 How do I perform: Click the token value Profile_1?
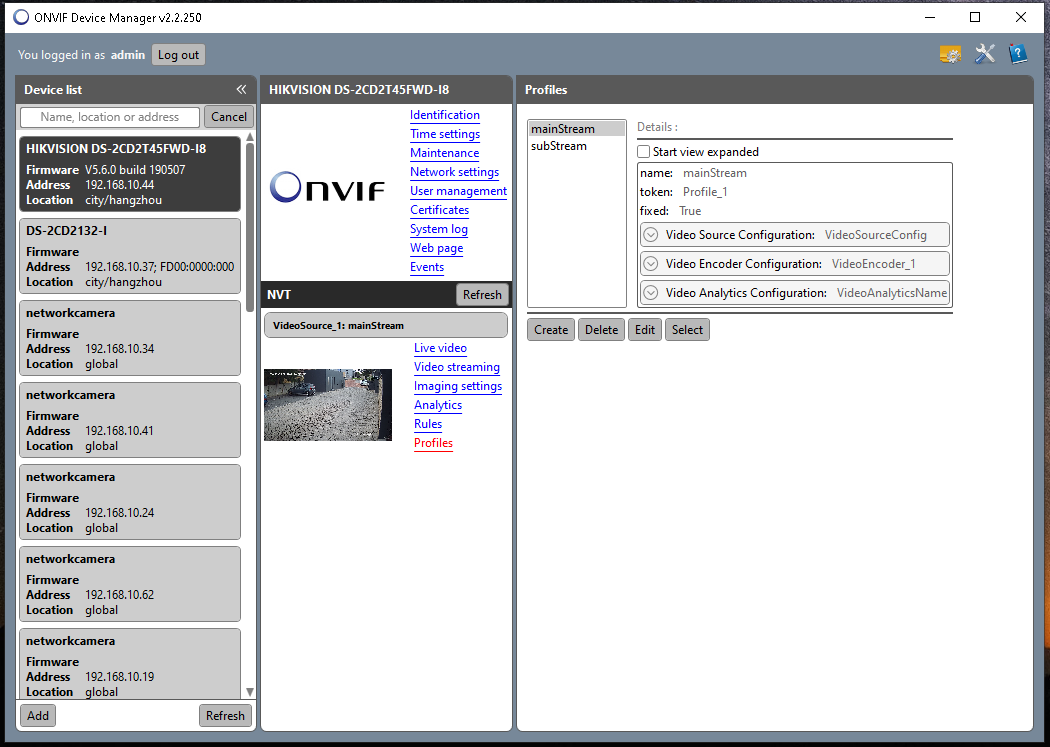[x=705, y=192]
